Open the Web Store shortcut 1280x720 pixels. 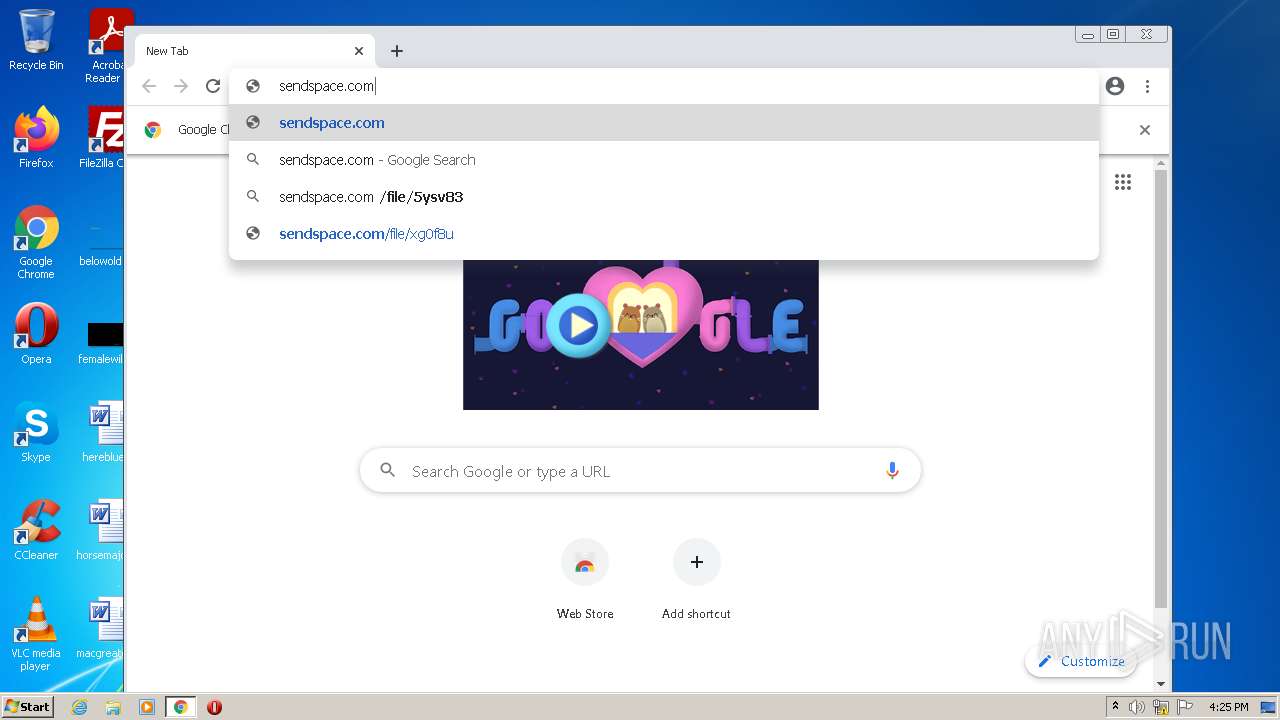[585, 580]
